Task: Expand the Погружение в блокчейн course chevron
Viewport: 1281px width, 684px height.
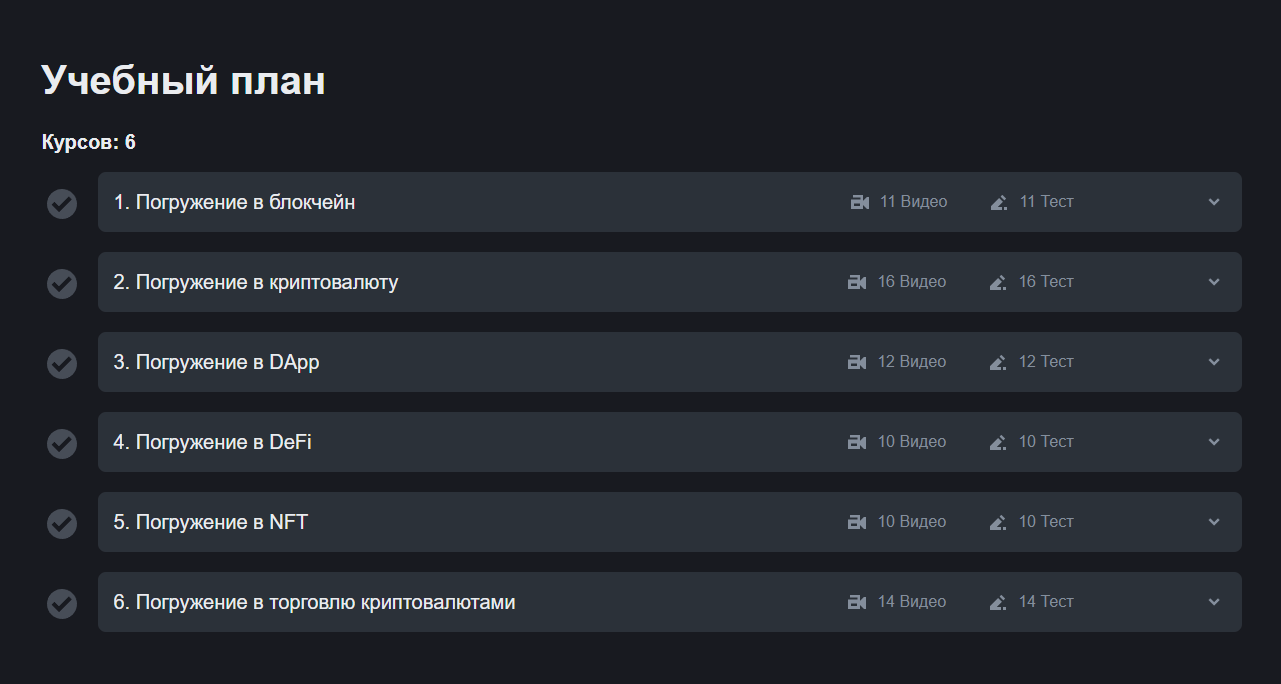Action: coord(1214,202)
